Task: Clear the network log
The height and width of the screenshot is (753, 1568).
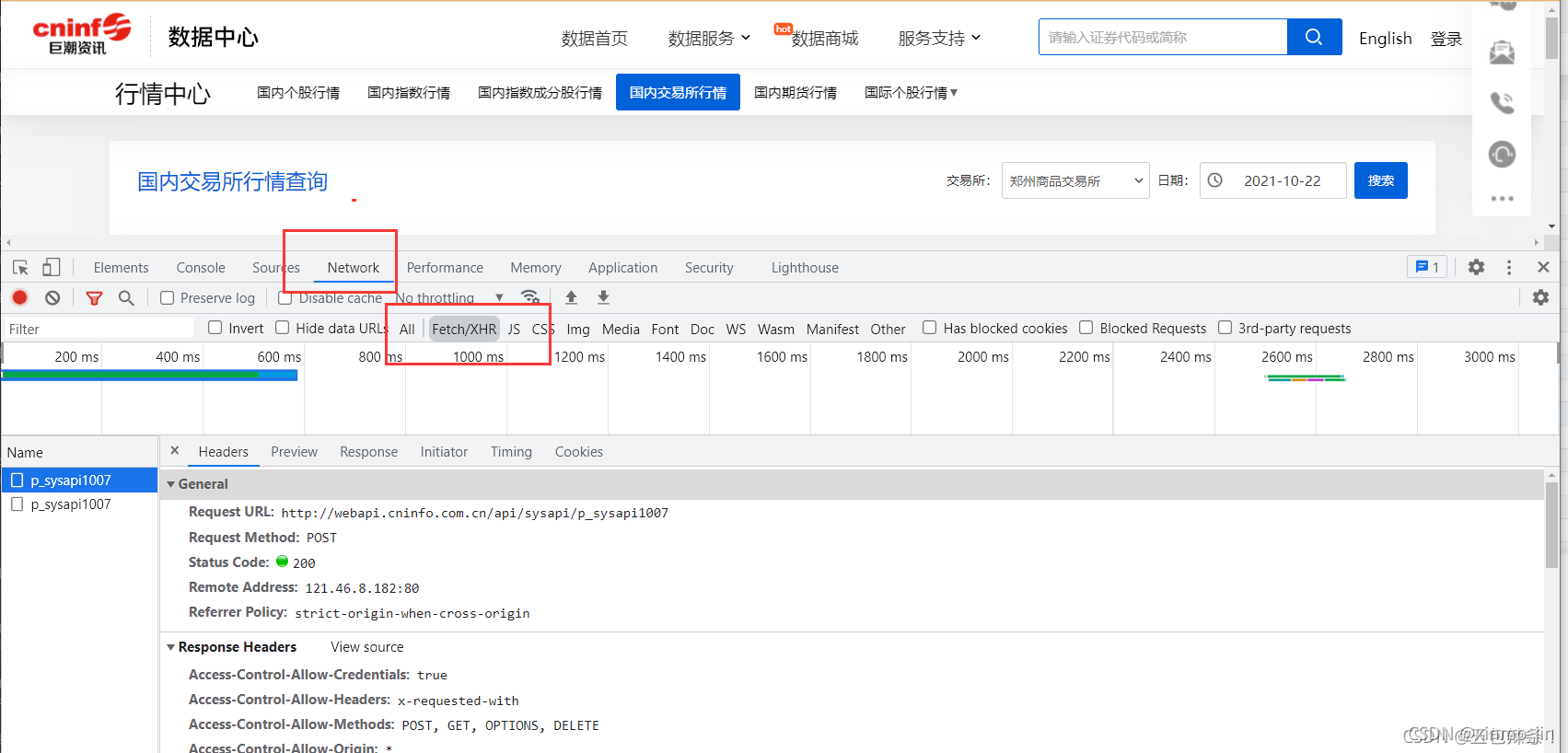Action: pyautogui.click(x=52, y=297)
